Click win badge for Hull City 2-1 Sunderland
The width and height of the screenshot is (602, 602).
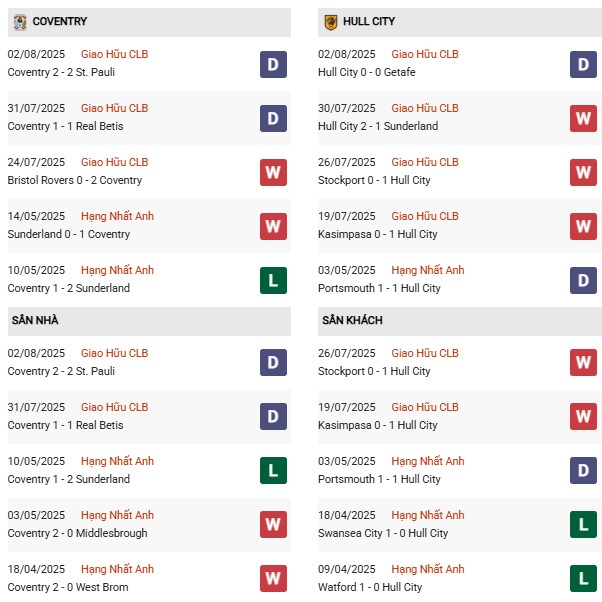584,118
